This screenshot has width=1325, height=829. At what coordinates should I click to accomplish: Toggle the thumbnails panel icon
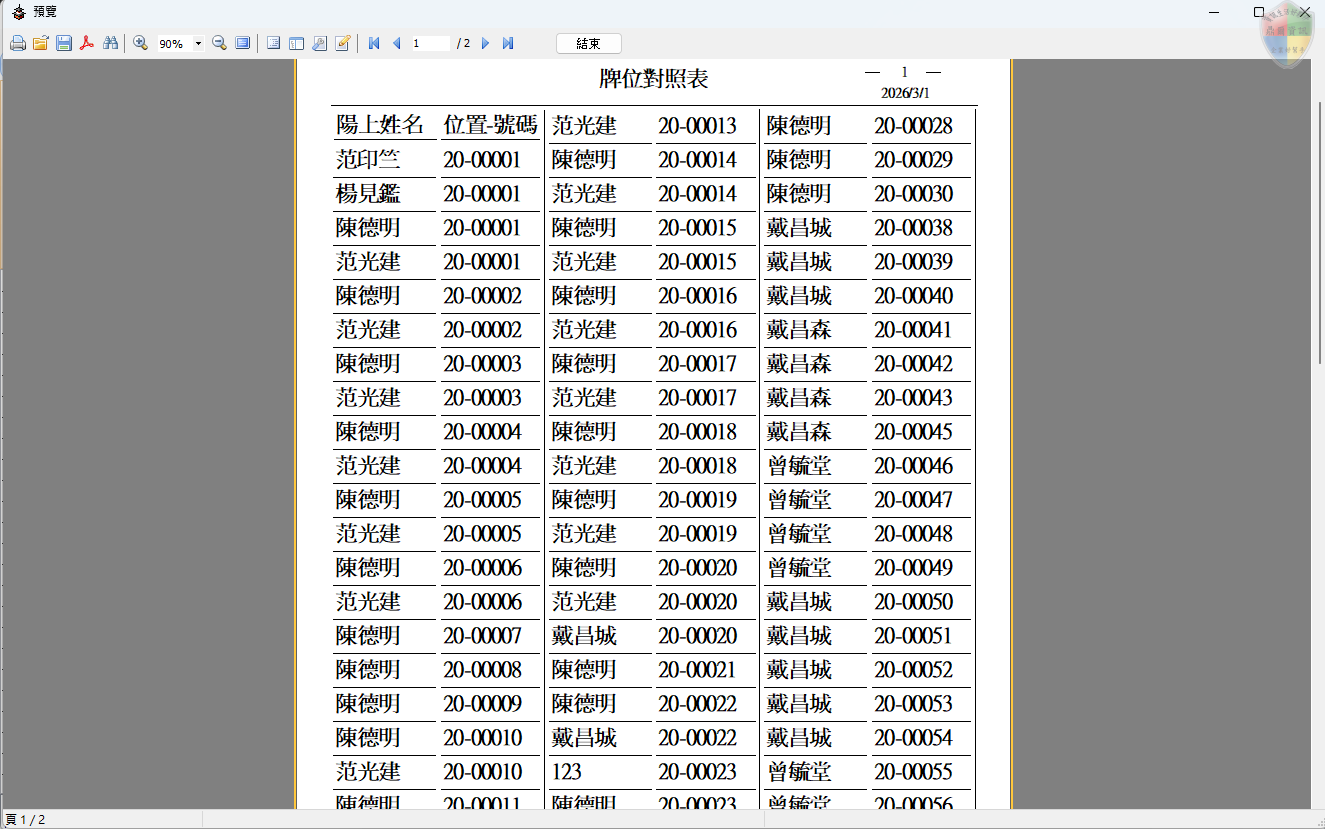(296, 43)
